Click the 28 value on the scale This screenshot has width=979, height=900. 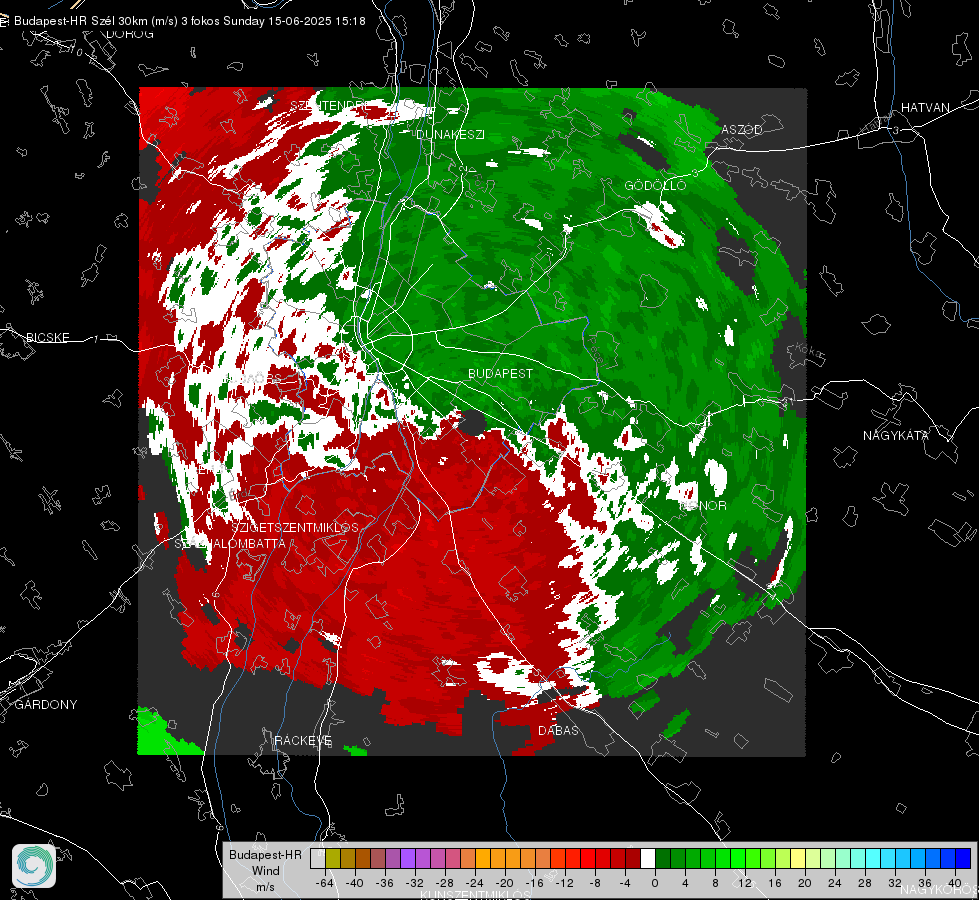pyautogui.click(x=865, y=883)
